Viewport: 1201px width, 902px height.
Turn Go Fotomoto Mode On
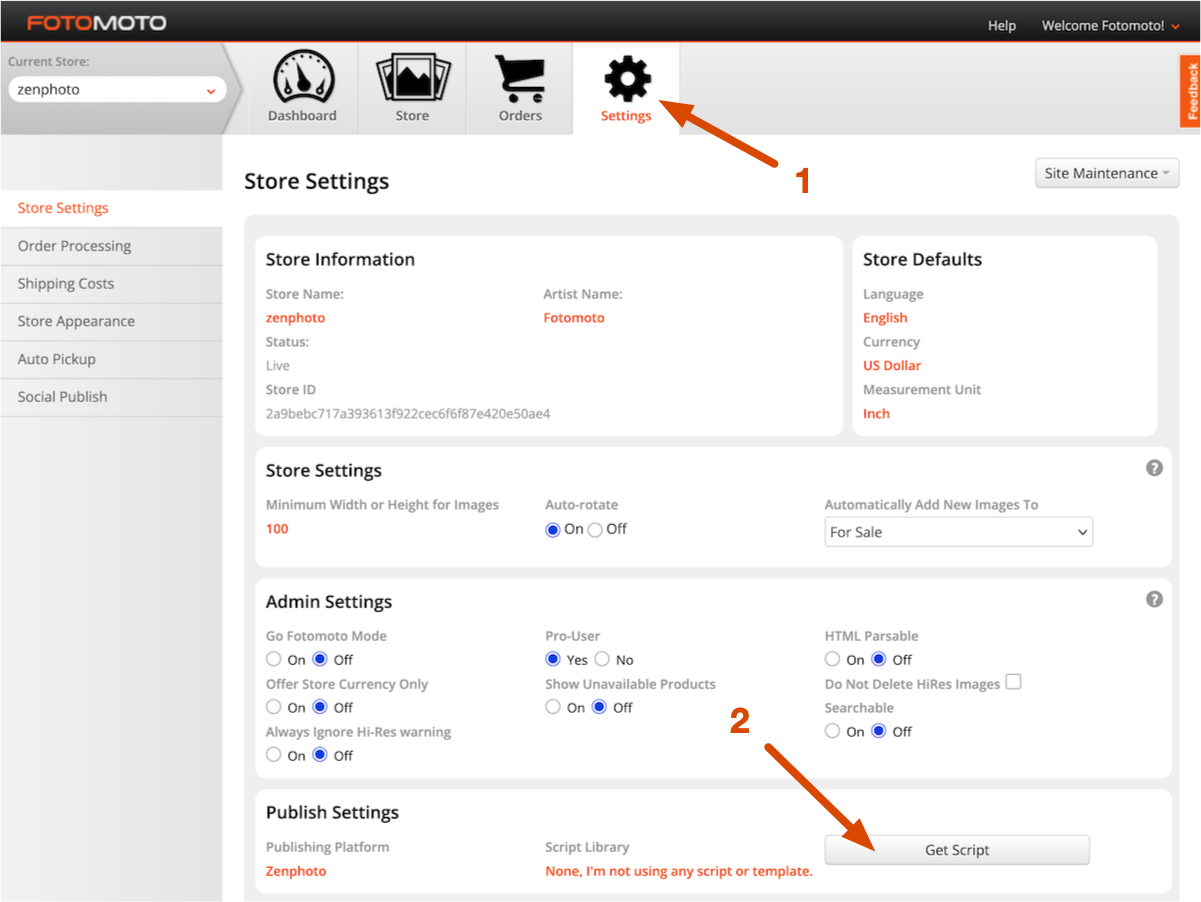[x=274, y=659]
